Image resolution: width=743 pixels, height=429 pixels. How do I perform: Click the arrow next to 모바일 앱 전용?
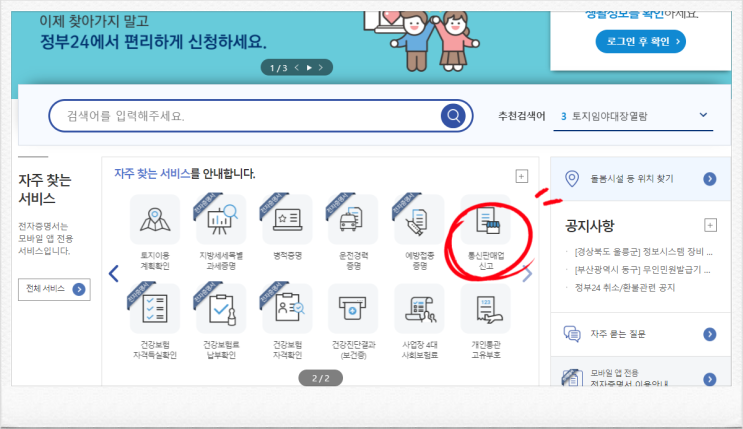tap(709, 379)
